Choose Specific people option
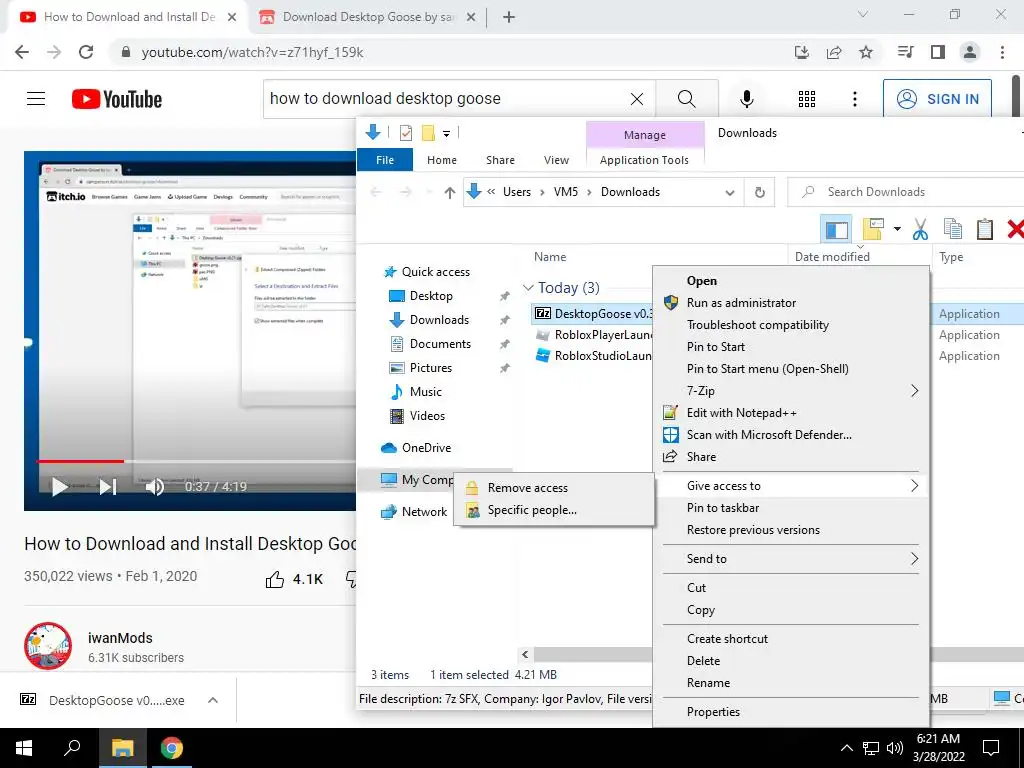Image resolution: width=1024 pixels, height=768 pixels. 554,510
